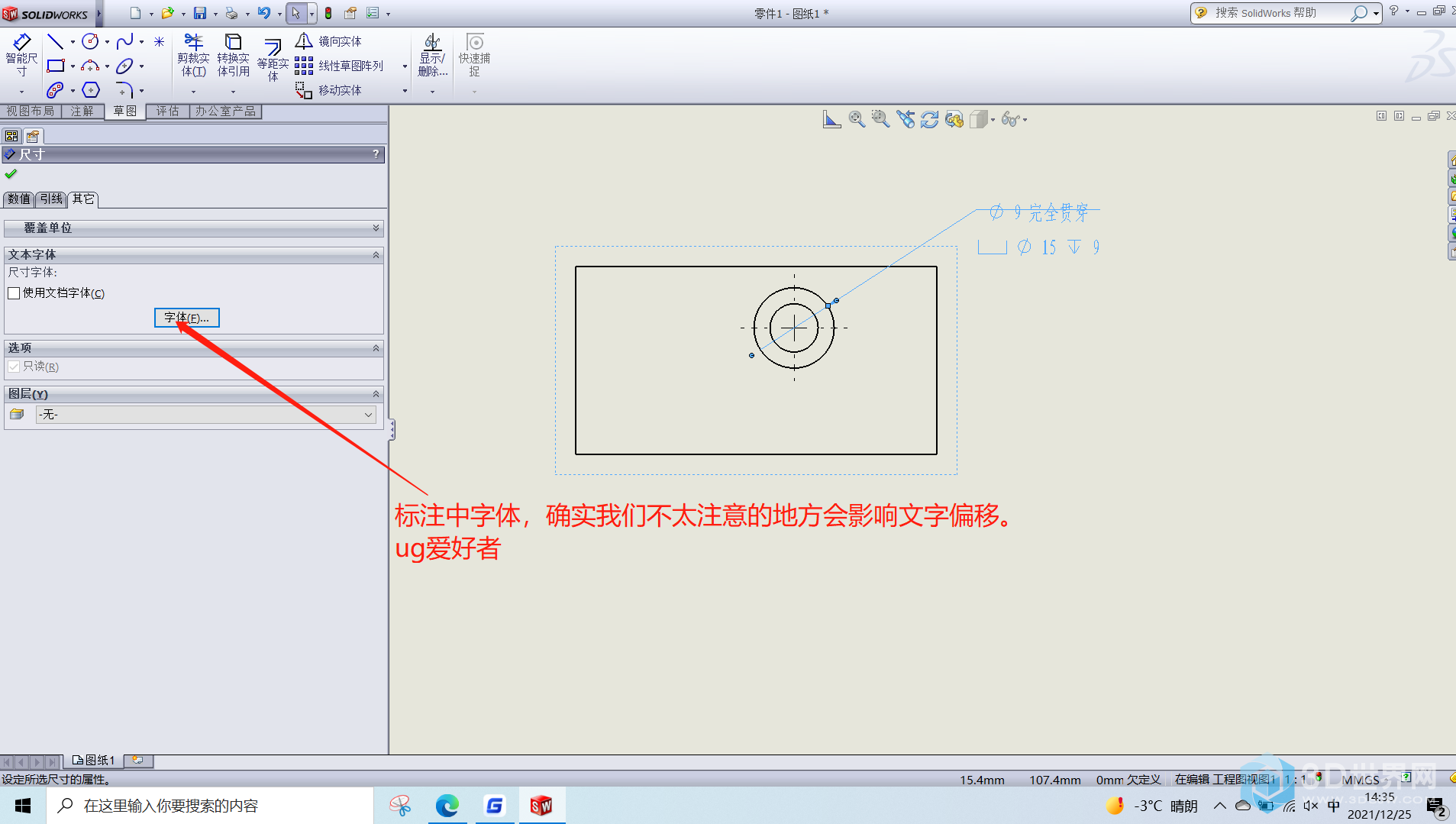The height and width of the screenshot is (824, 1456).
Task: Select the Circle sketch tool
Action: (90, 41)
